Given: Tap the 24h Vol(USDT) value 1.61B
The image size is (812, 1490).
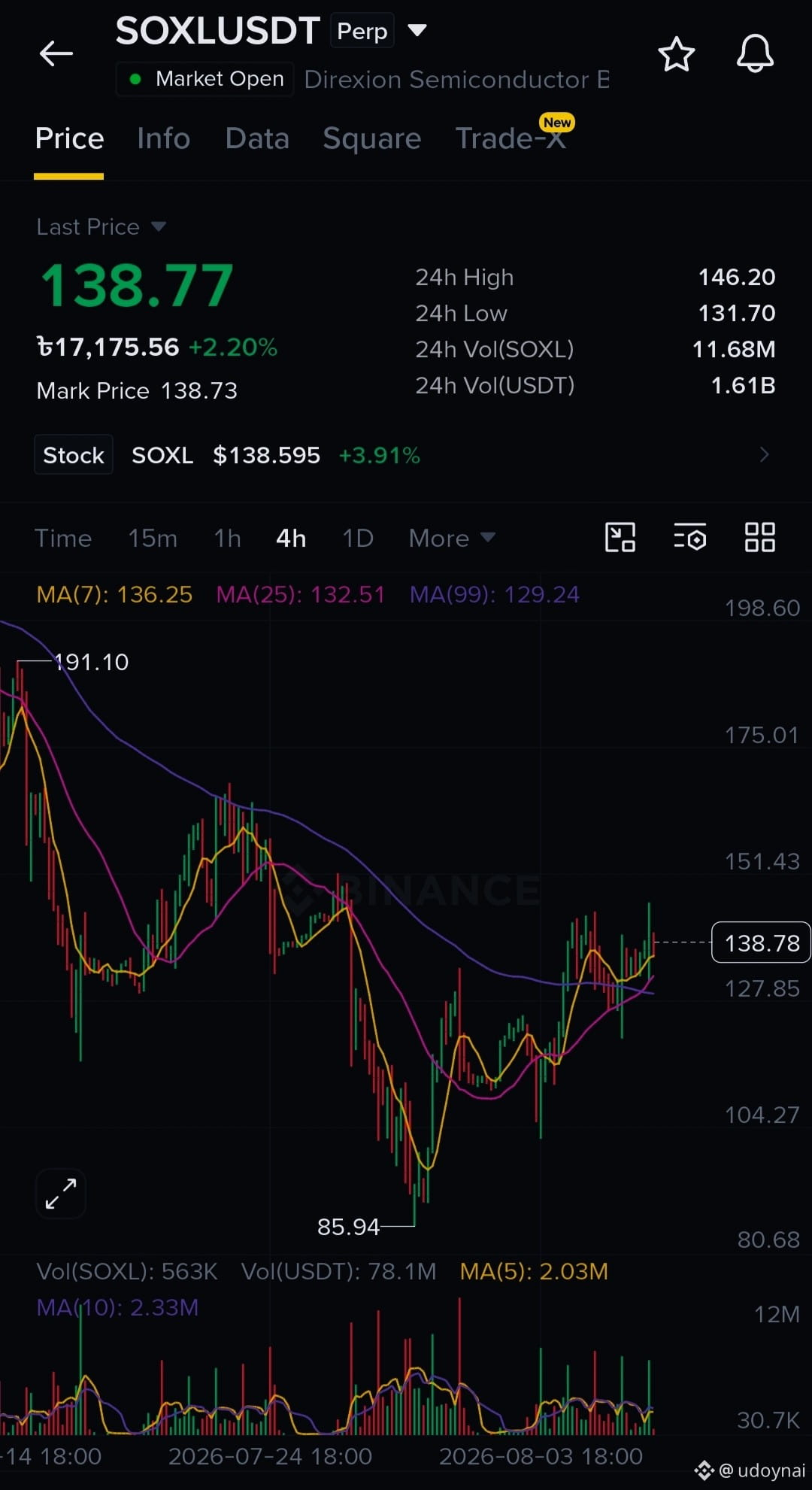Looking at the screenshot, I should coord(744,385).
